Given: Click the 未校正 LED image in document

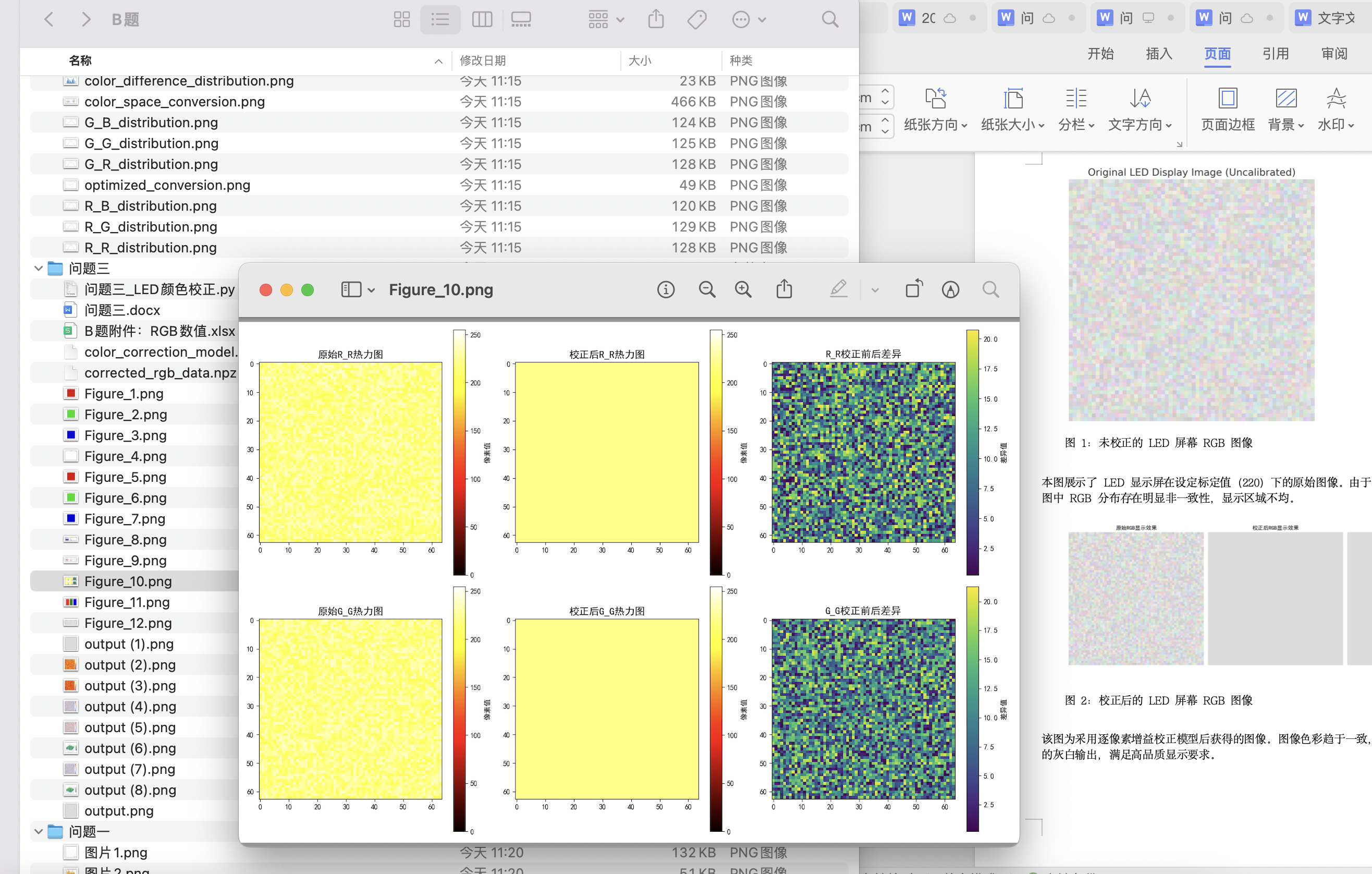Looking at the screenshot, I should [x=1191, y=300].
